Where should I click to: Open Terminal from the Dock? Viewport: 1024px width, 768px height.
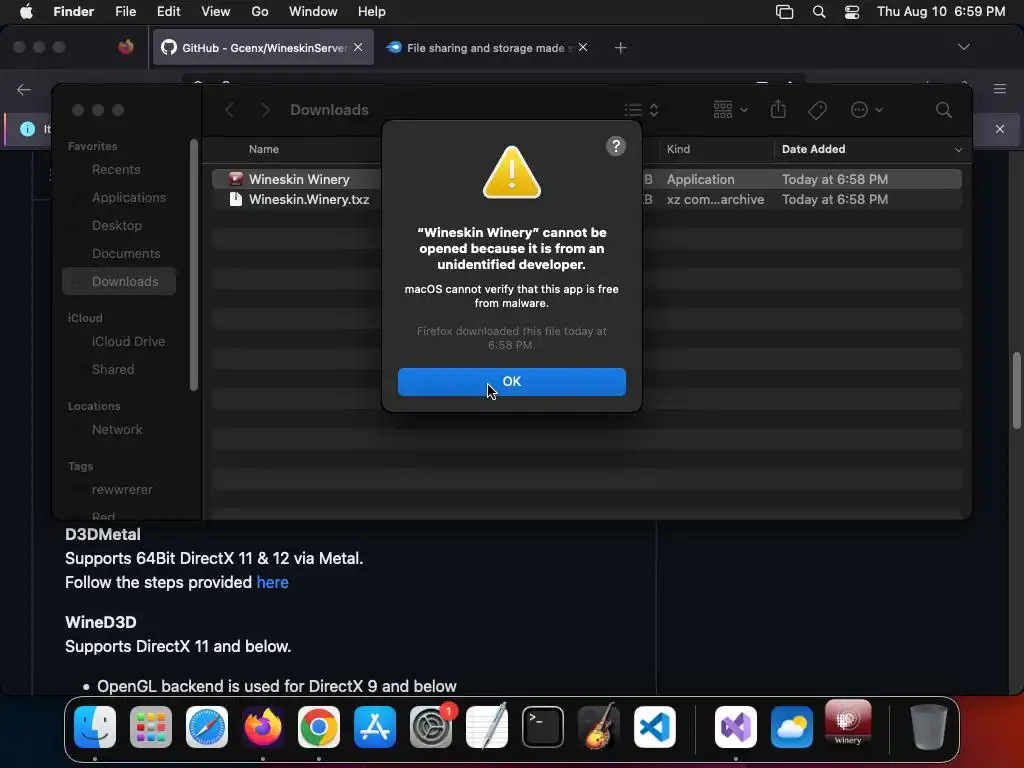pos(543,726)
